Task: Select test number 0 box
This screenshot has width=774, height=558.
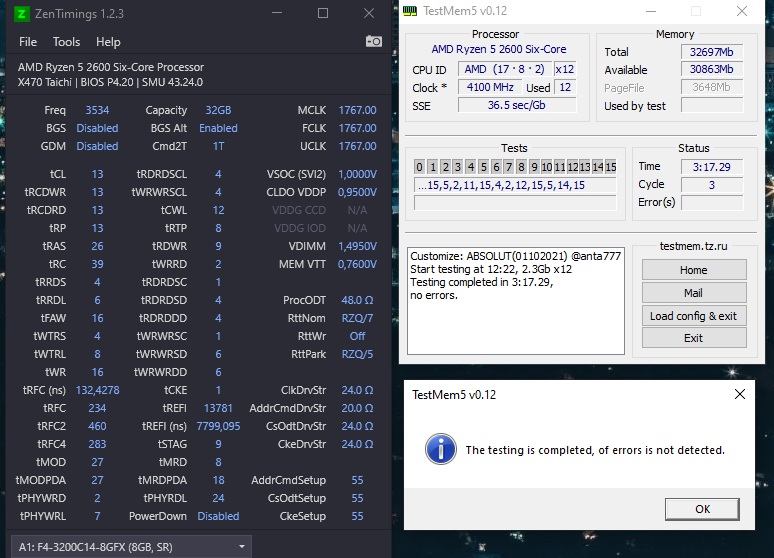Action: pyautogui.click(x=419, y=167)
